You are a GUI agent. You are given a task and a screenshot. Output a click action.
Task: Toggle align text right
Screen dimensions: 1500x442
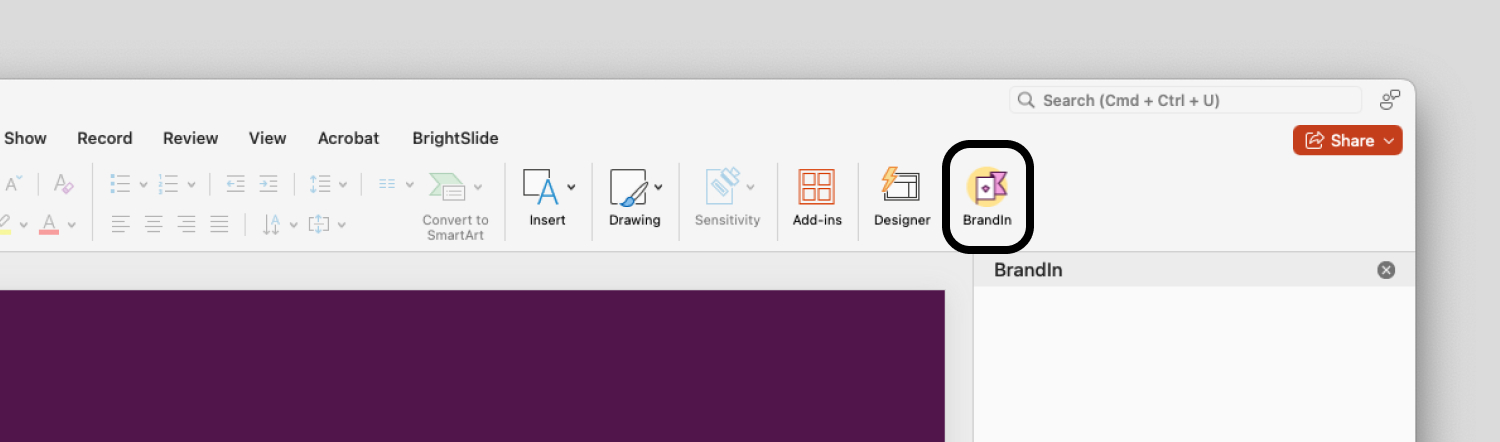(x=186, y=224)
